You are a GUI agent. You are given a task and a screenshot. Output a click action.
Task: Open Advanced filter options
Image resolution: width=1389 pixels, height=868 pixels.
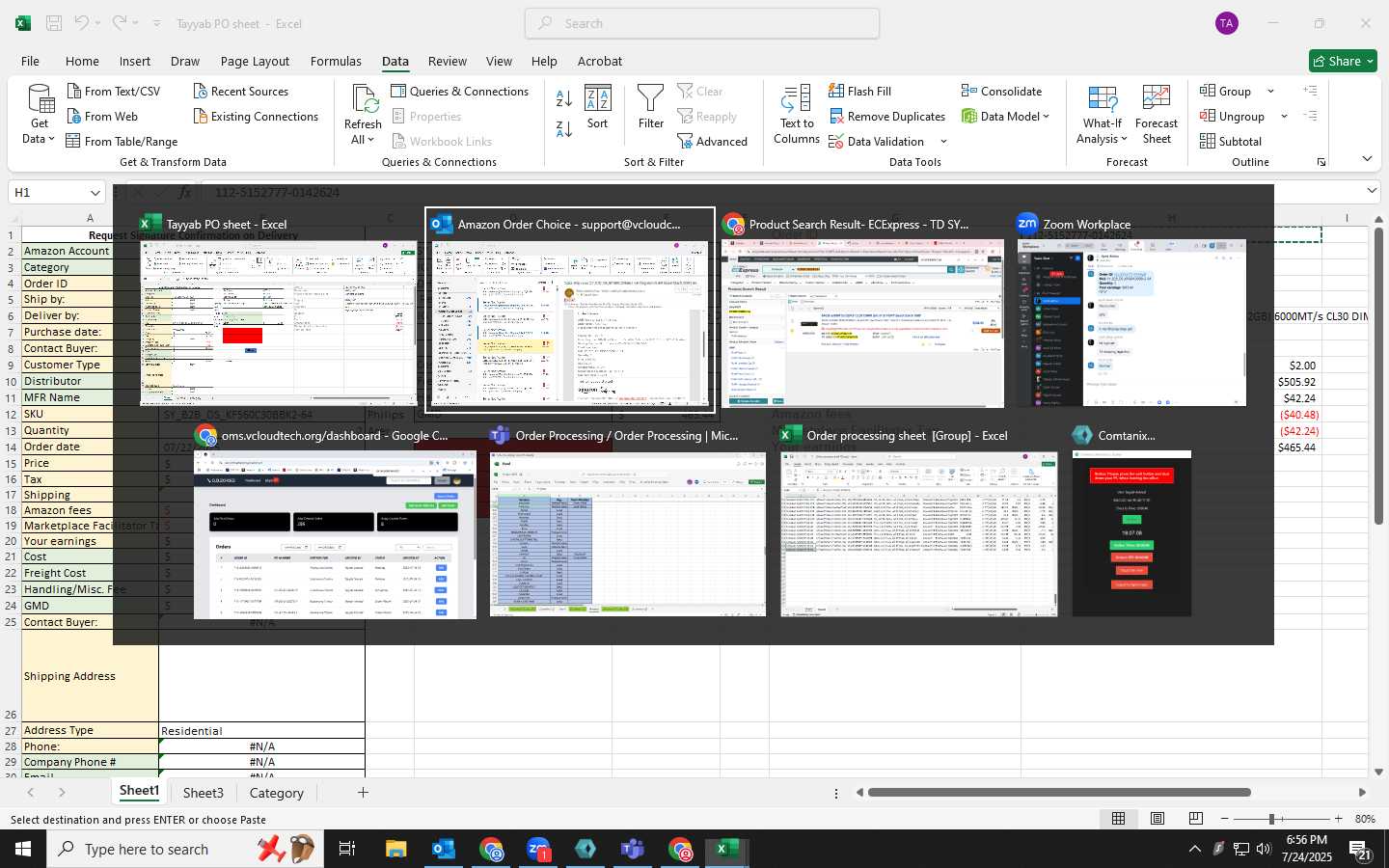[x=712, y=141]
